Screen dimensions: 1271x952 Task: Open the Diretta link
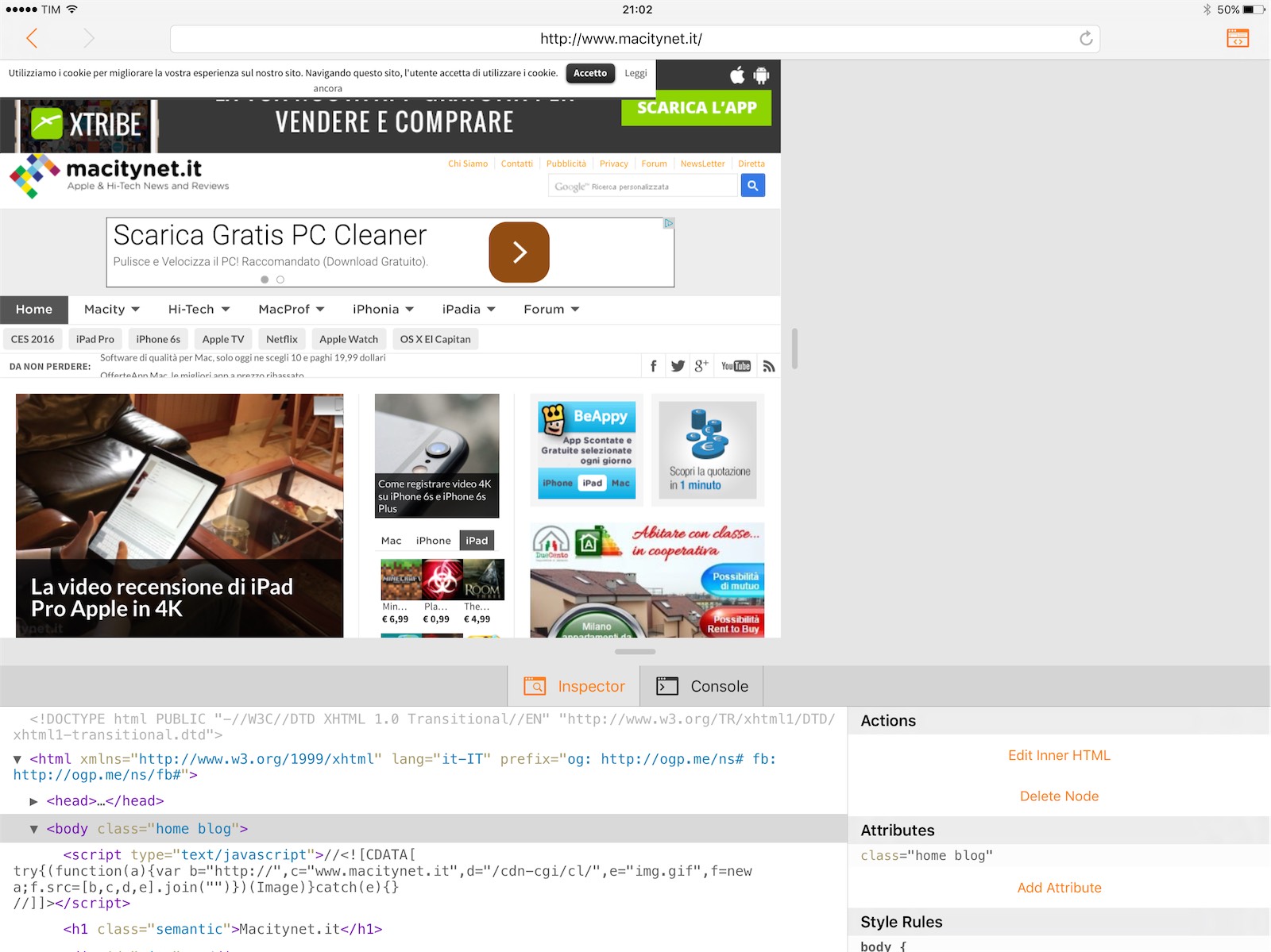point(751,164)
